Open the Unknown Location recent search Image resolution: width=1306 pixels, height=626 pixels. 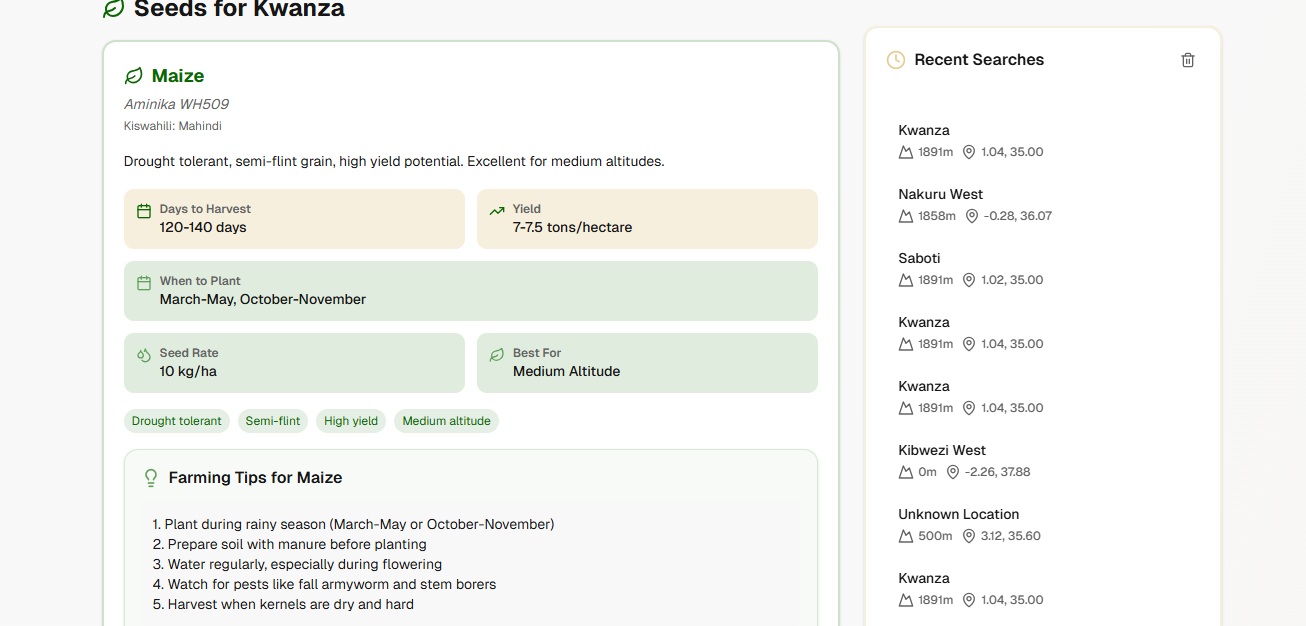click(1043, 525)
